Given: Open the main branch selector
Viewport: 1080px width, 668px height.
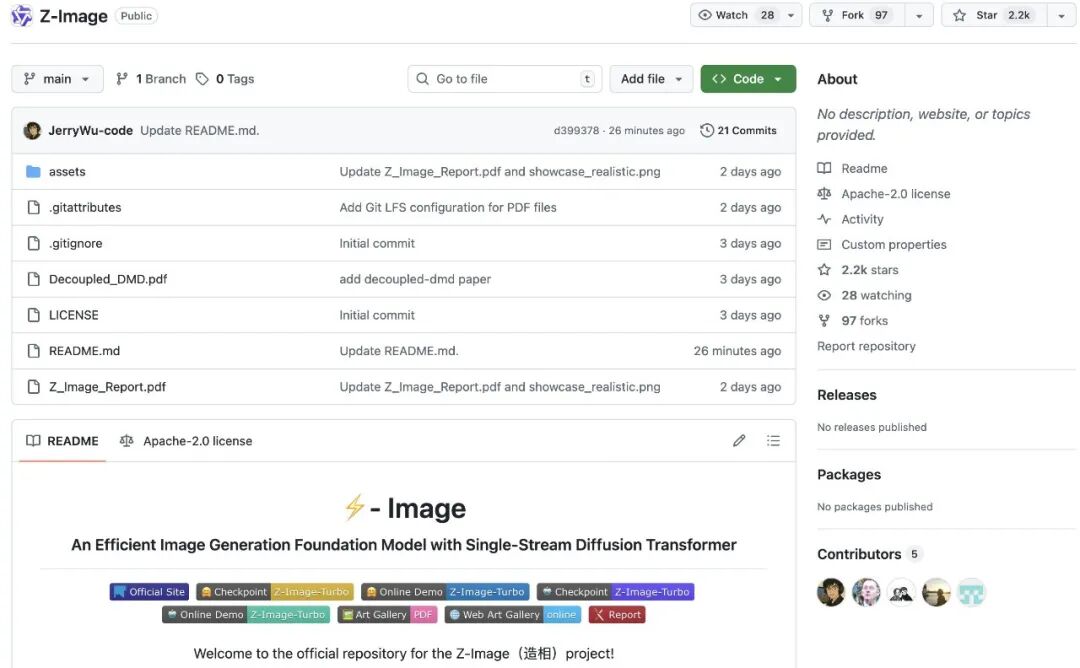Looking at the screenshot, I should click(x=57, y=79).
